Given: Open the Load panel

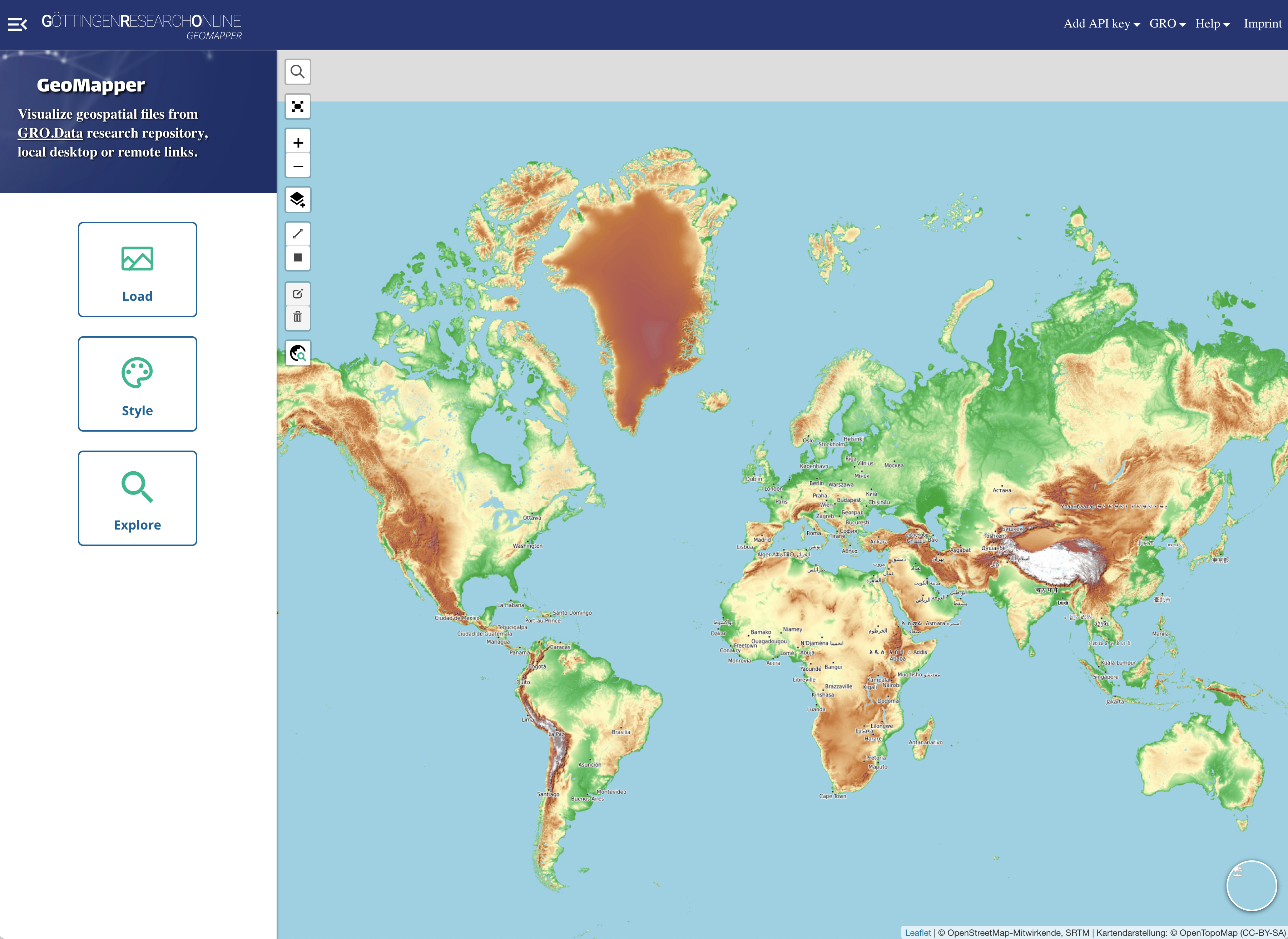Looking at the screenshot, I should (138, 269).
